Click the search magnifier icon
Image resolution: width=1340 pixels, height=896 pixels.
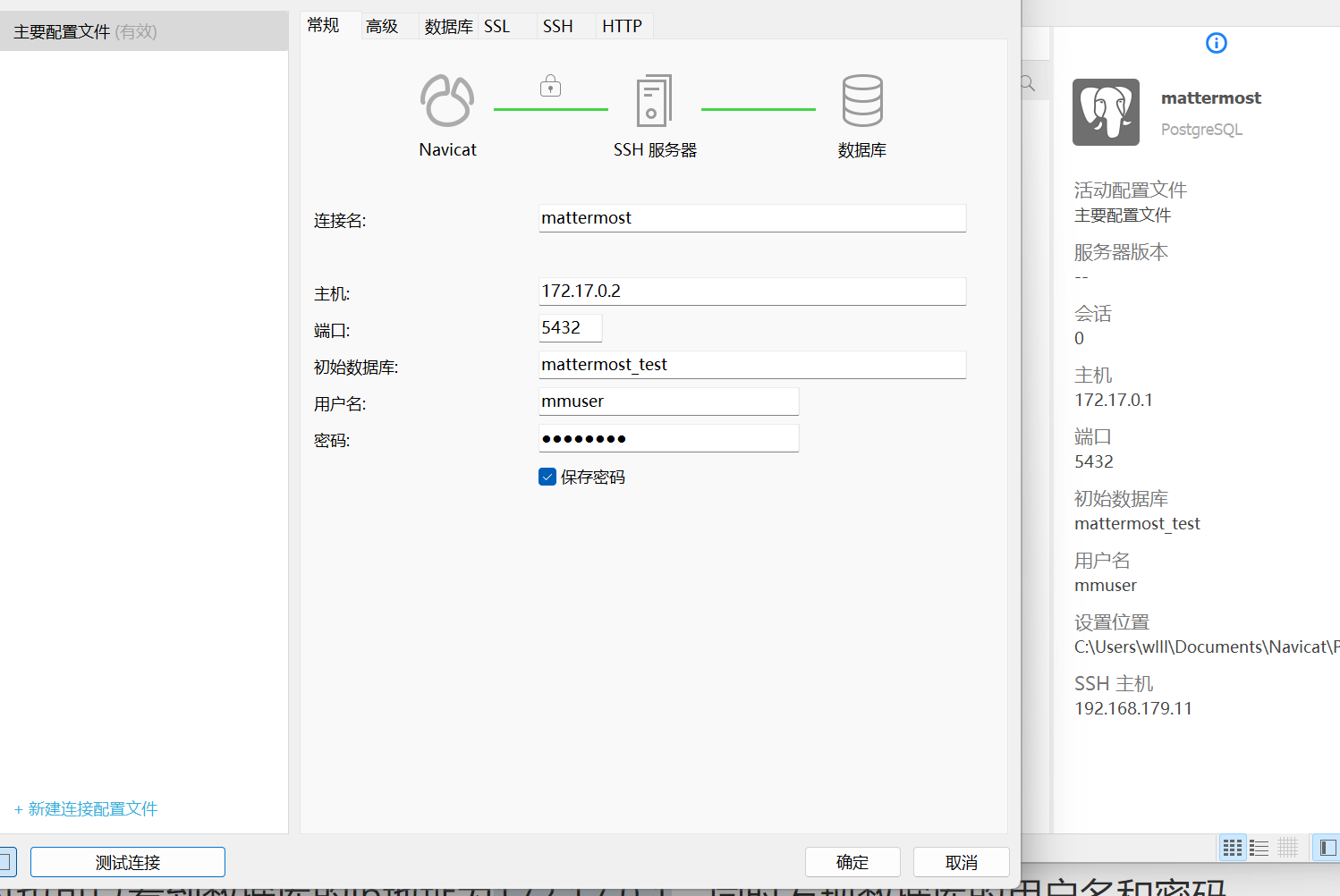pos(1026,81)
